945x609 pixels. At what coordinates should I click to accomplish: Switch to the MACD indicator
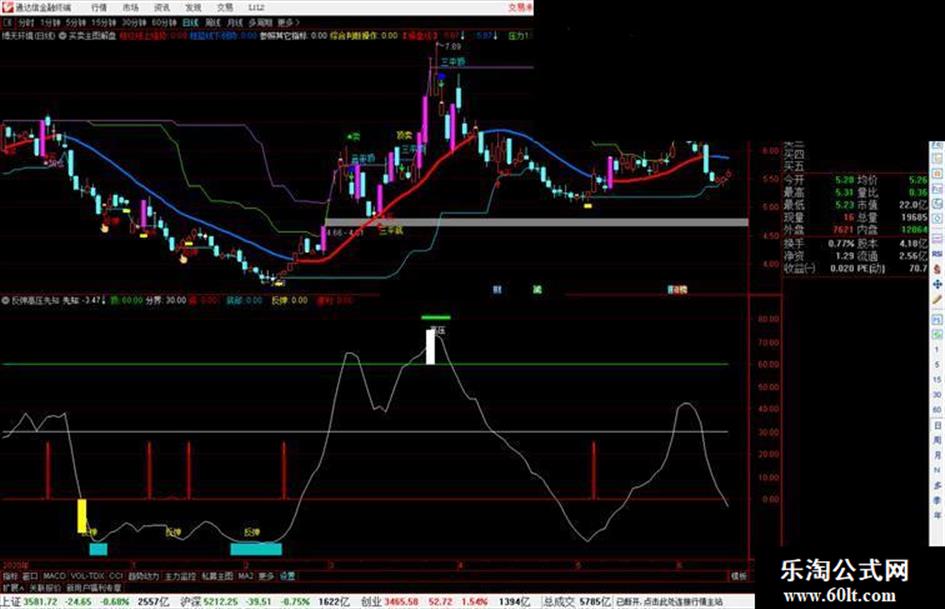(x=54, y=576)
